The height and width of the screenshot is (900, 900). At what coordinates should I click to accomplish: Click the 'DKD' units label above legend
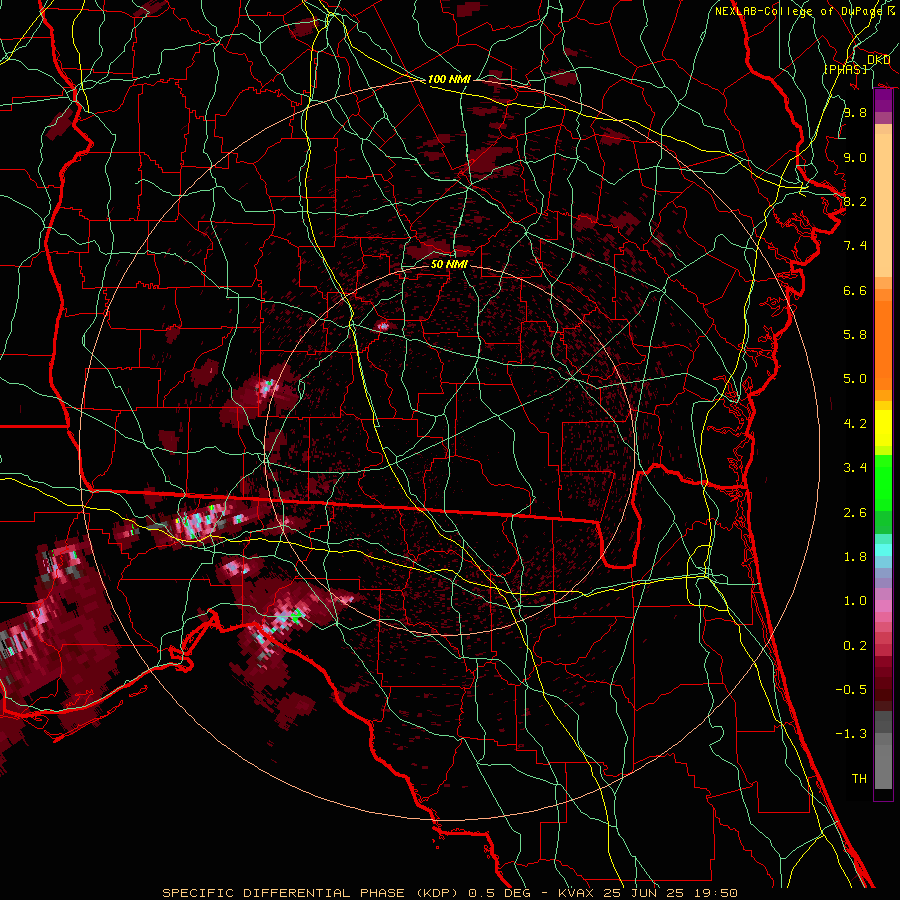coord(878,59)
